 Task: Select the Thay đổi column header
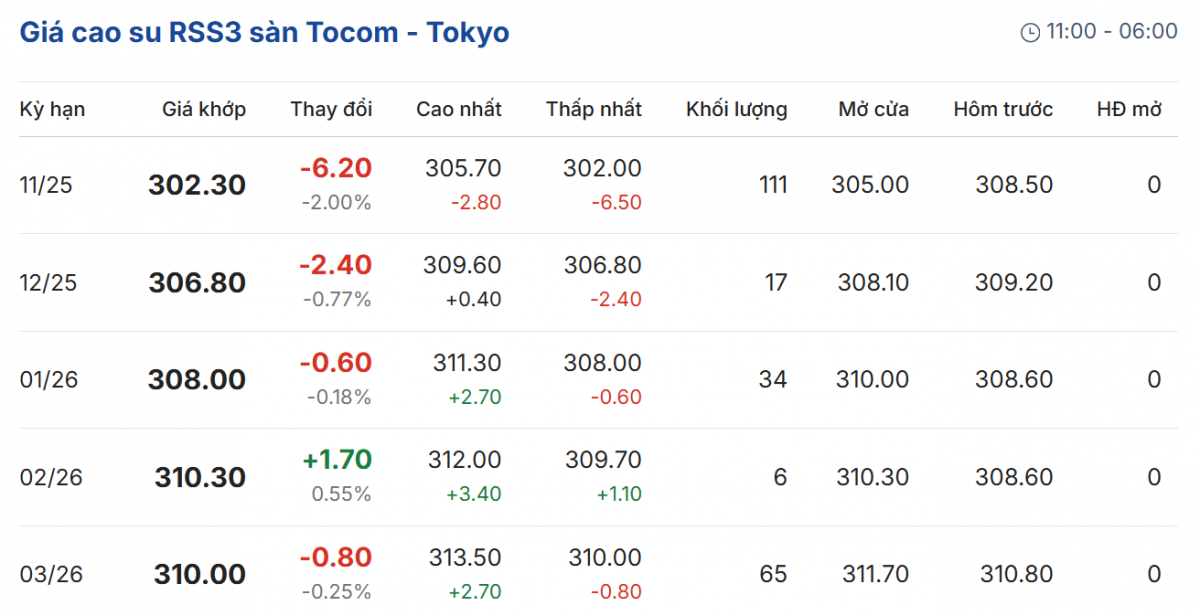tap(331, 109)
